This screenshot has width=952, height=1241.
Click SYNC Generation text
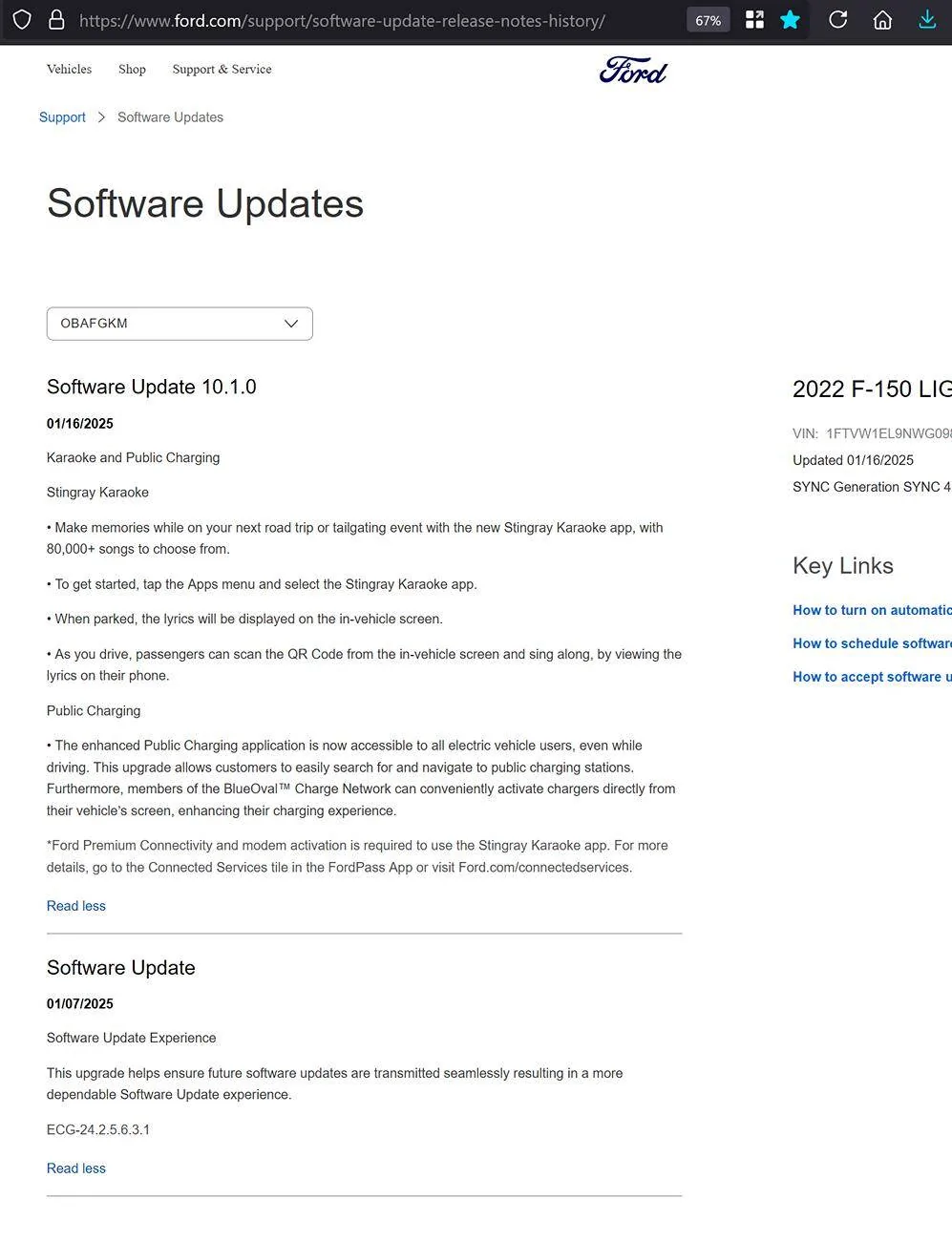point(872,487)
